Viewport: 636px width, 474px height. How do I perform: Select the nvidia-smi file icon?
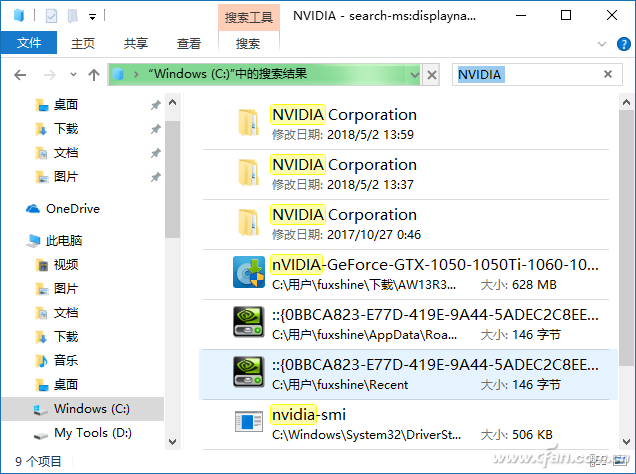click(x=248, y=422)
